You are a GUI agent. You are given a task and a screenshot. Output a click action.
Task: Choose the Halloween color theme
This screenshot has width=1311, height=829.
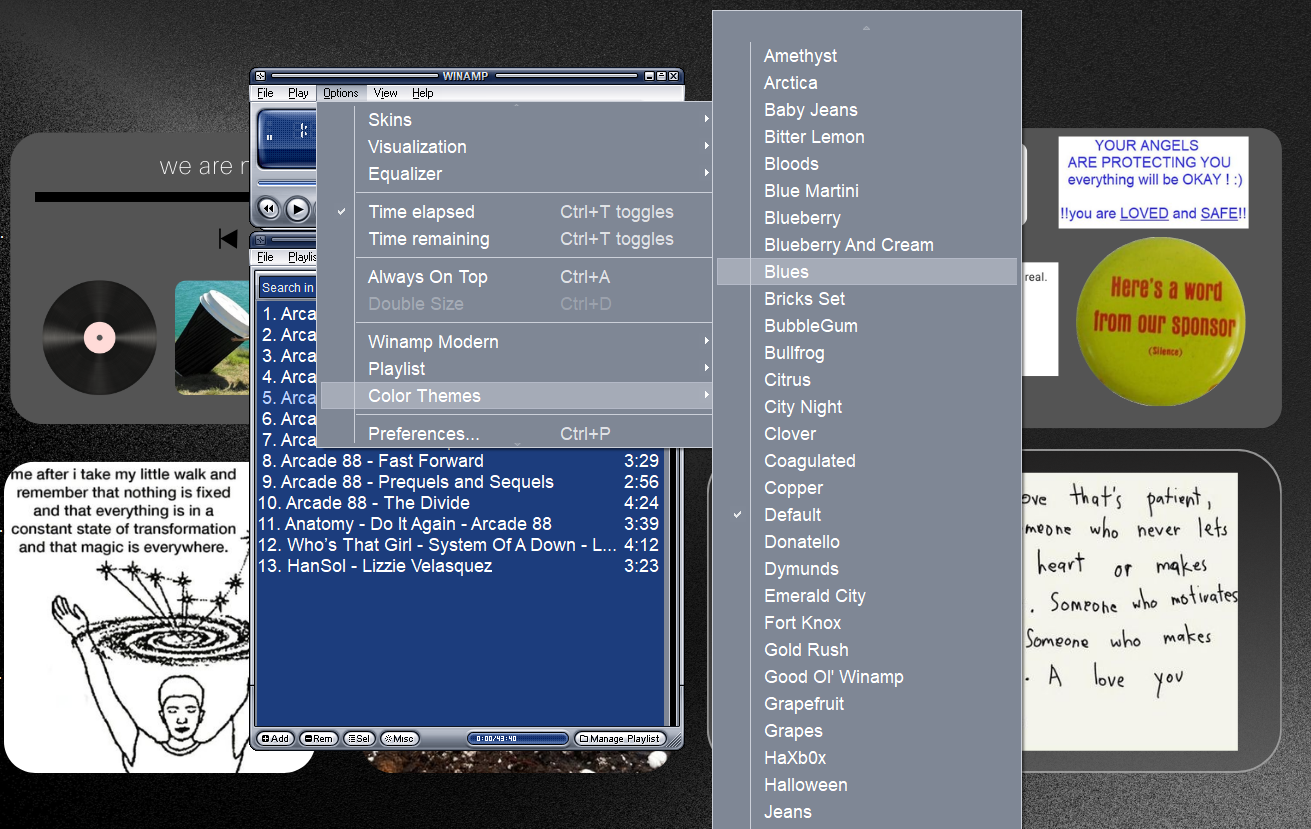[x=867, y=785]
